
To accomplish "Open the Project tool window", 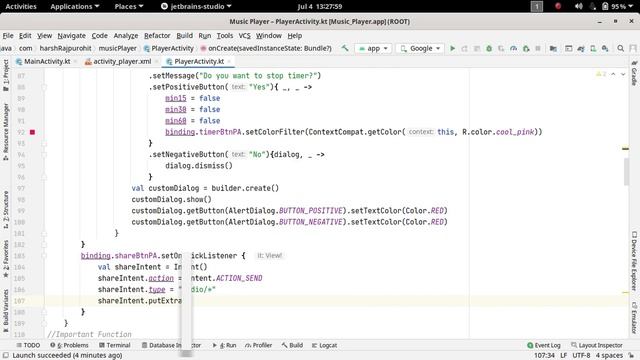I will [x=6, y=75].
